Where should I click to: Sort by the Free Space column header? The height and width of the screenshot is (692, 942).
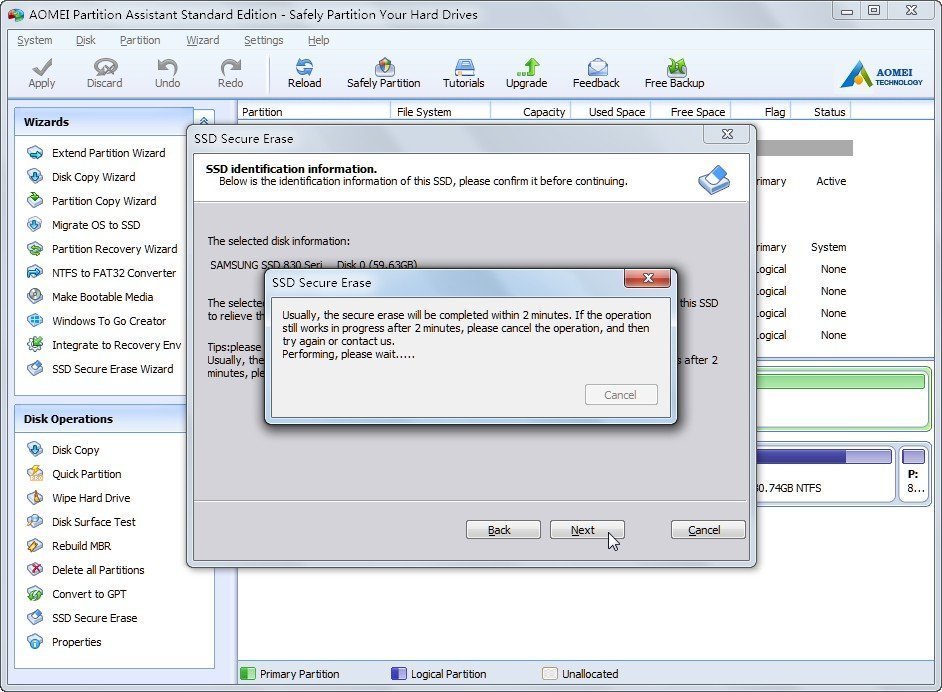click(x=690, y=112)
